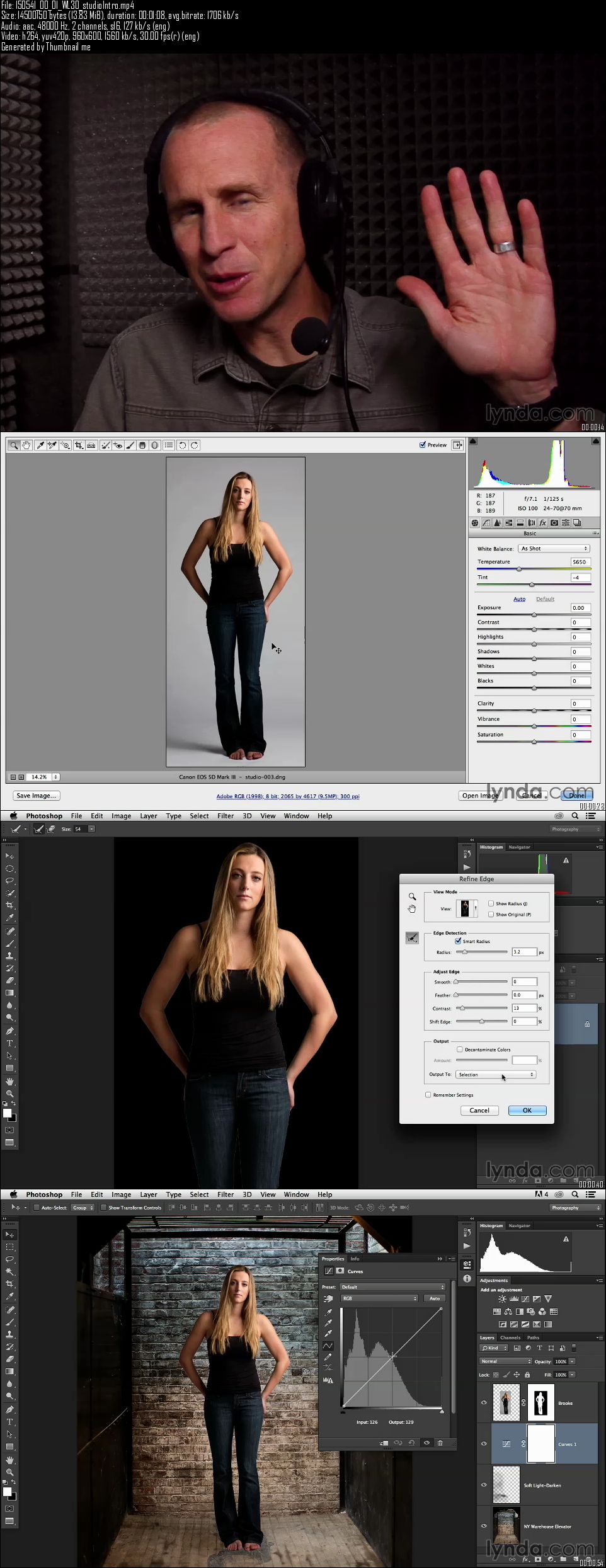Open the White Balance As Shot dropdown
Screen dimensions: 606x1568
click(554, 549)
